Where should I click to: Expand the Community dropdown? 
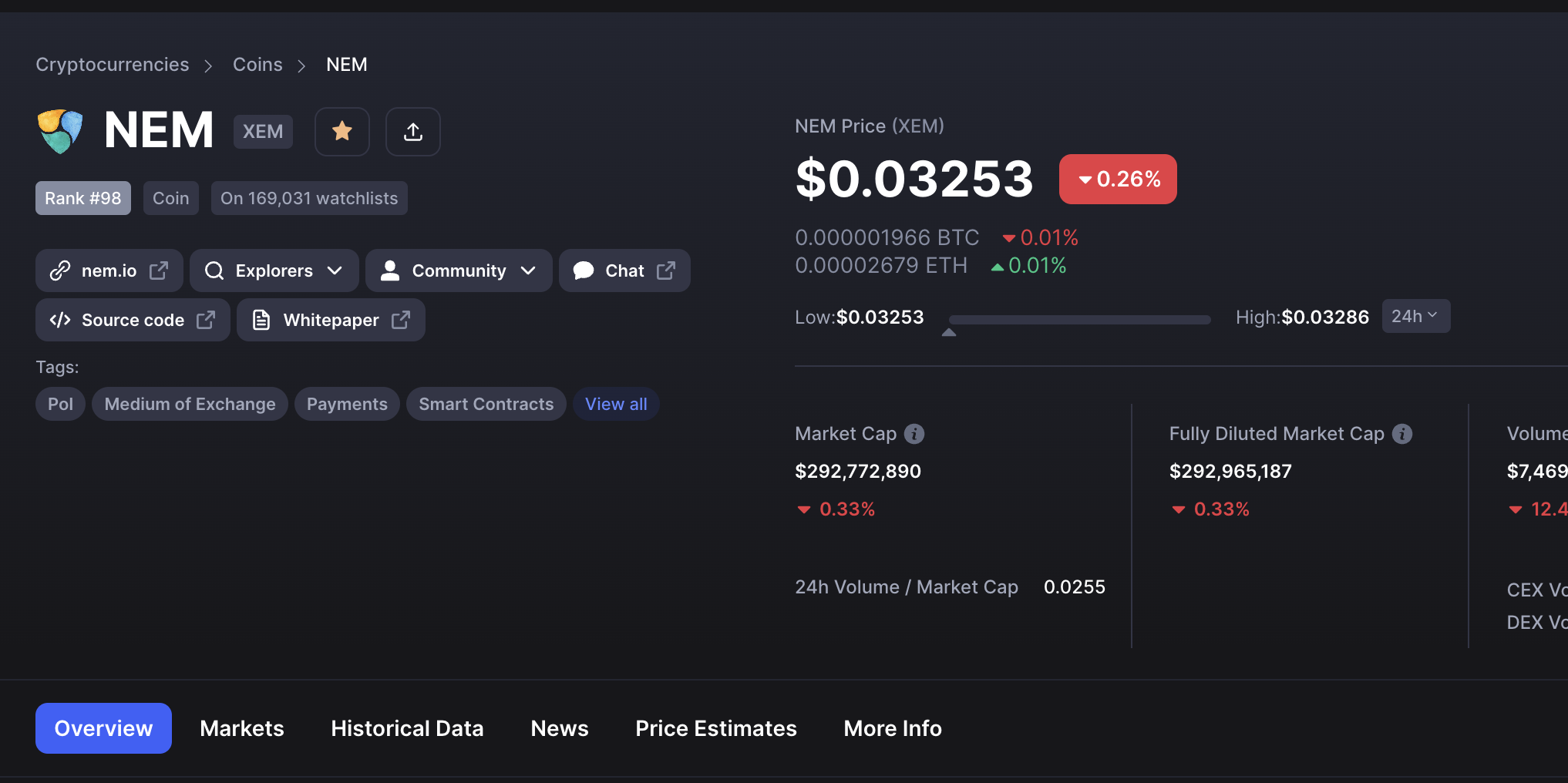coord(459,271)
